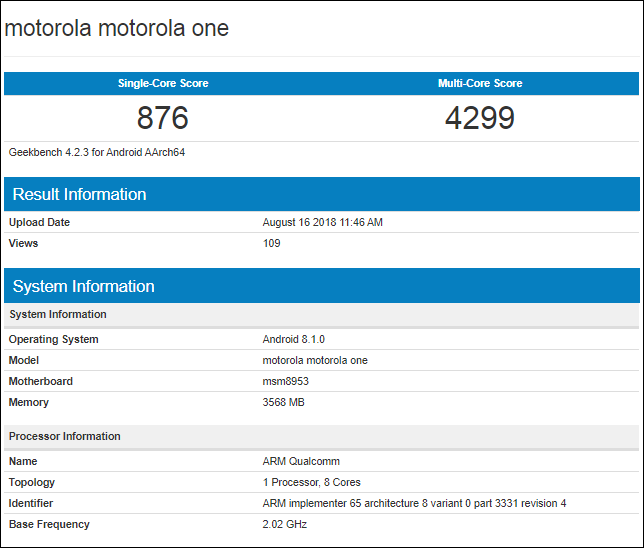This screenshot has width=644, height=548.
Task: Select the ARM Qualcomm processor name
Action: point(301,461)
